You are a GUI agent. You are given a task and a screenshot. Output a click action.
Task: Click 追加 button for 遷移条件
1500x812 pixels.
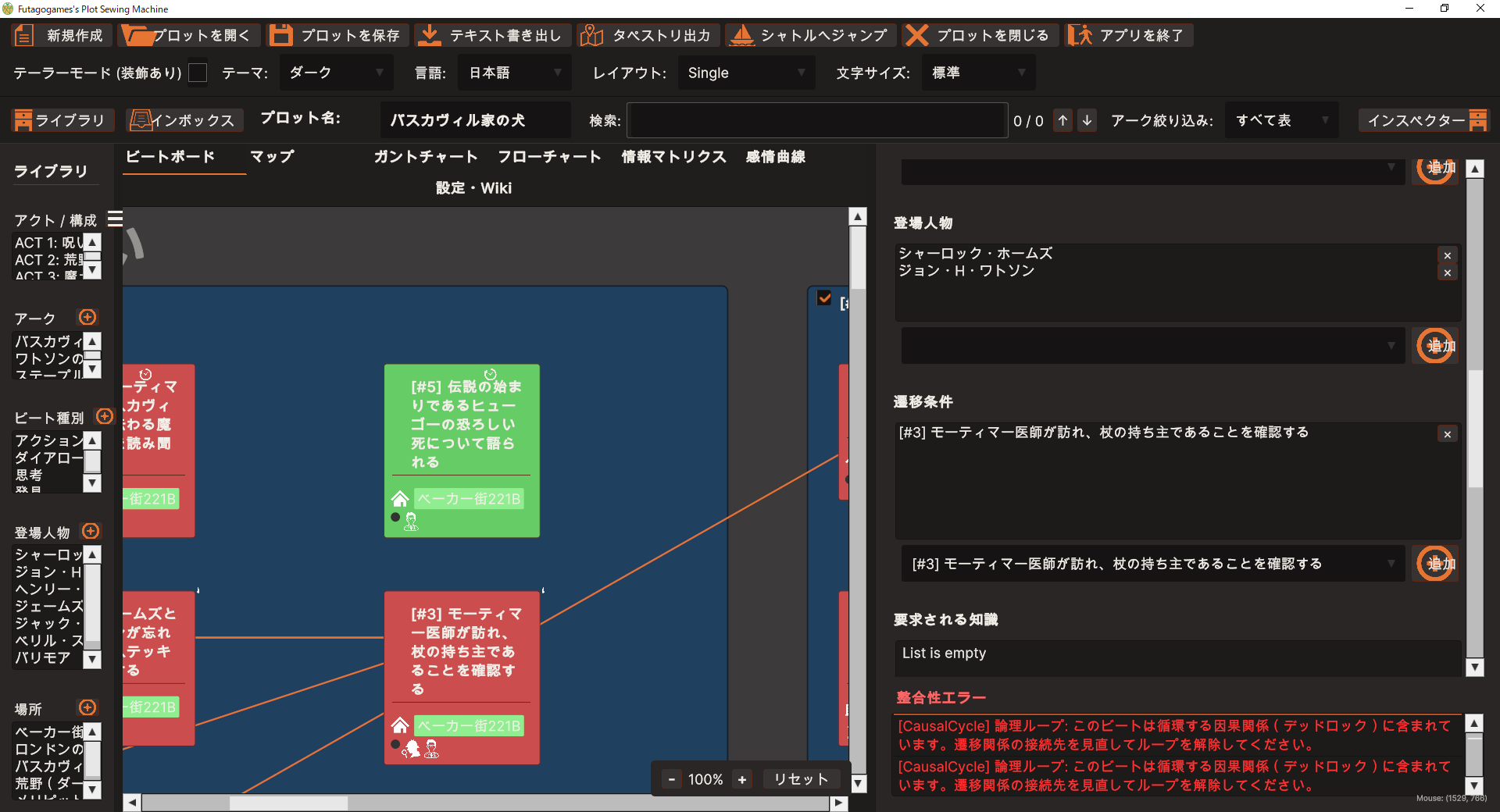pos(1436,564)
